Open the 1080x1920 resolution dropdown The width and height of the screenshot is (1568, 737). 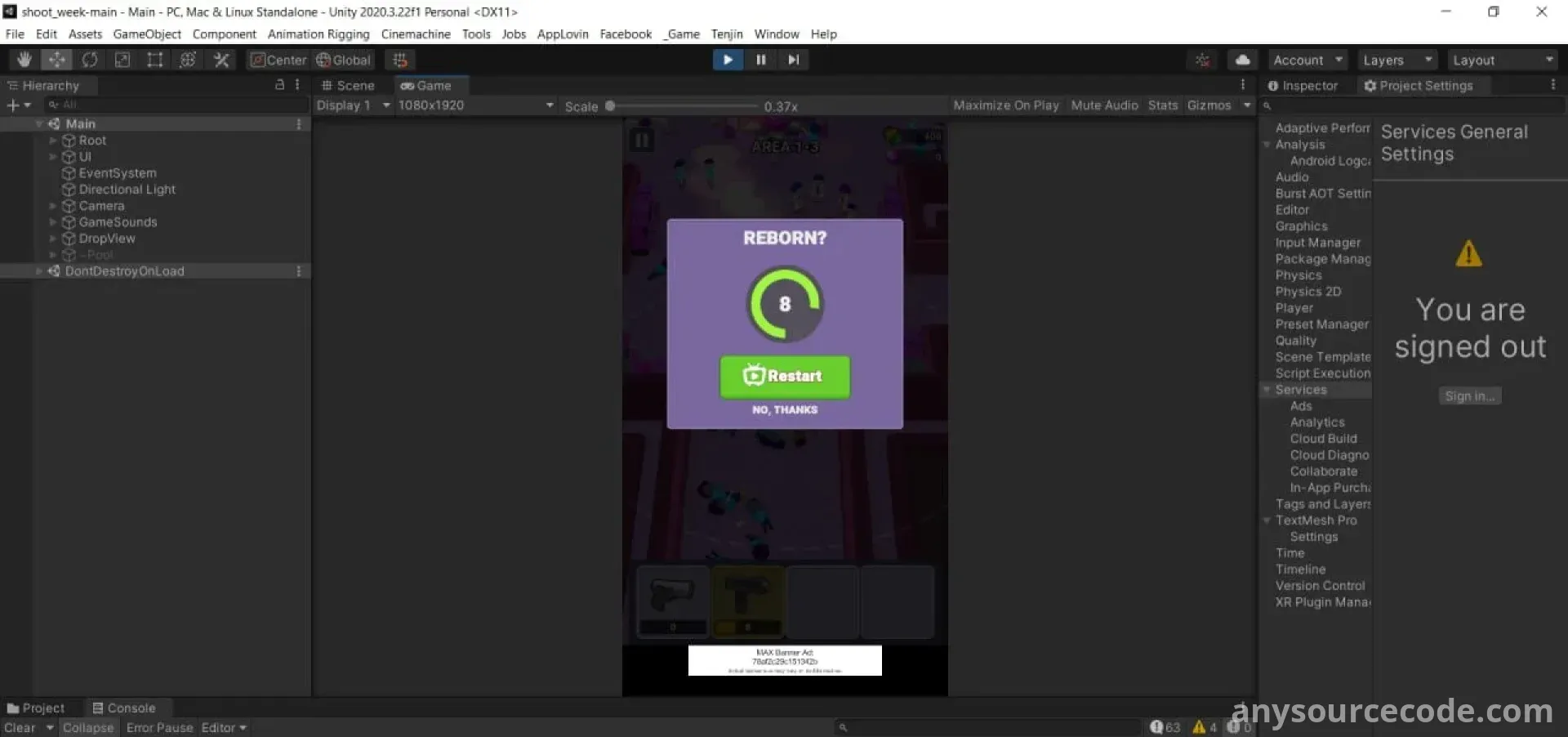(475, 105)
